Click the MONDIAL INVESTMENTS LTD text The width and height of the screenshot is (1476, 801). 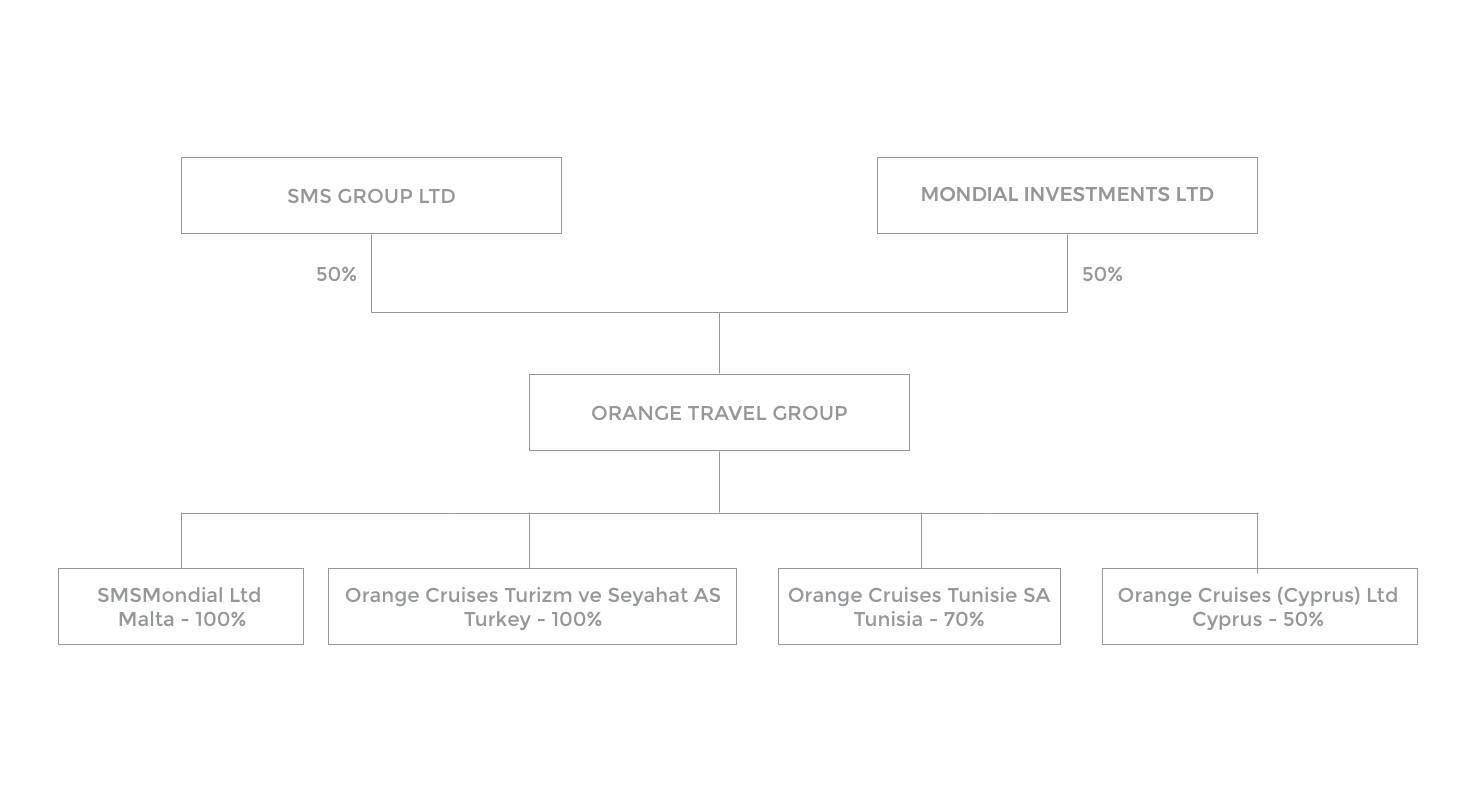(1067, 194)
